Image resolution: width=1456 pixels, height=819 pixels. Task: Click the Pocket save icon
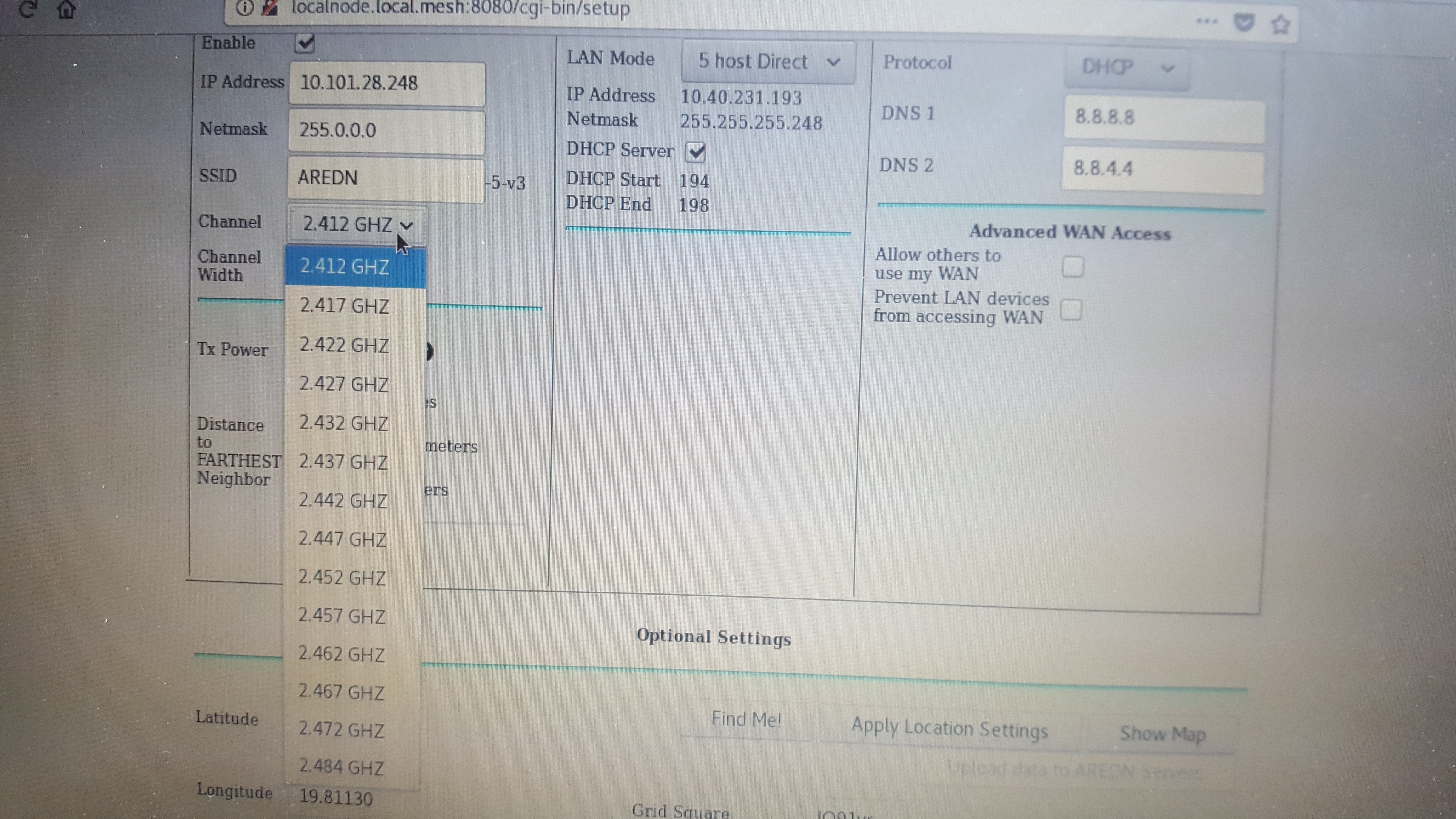(1244, 22)
